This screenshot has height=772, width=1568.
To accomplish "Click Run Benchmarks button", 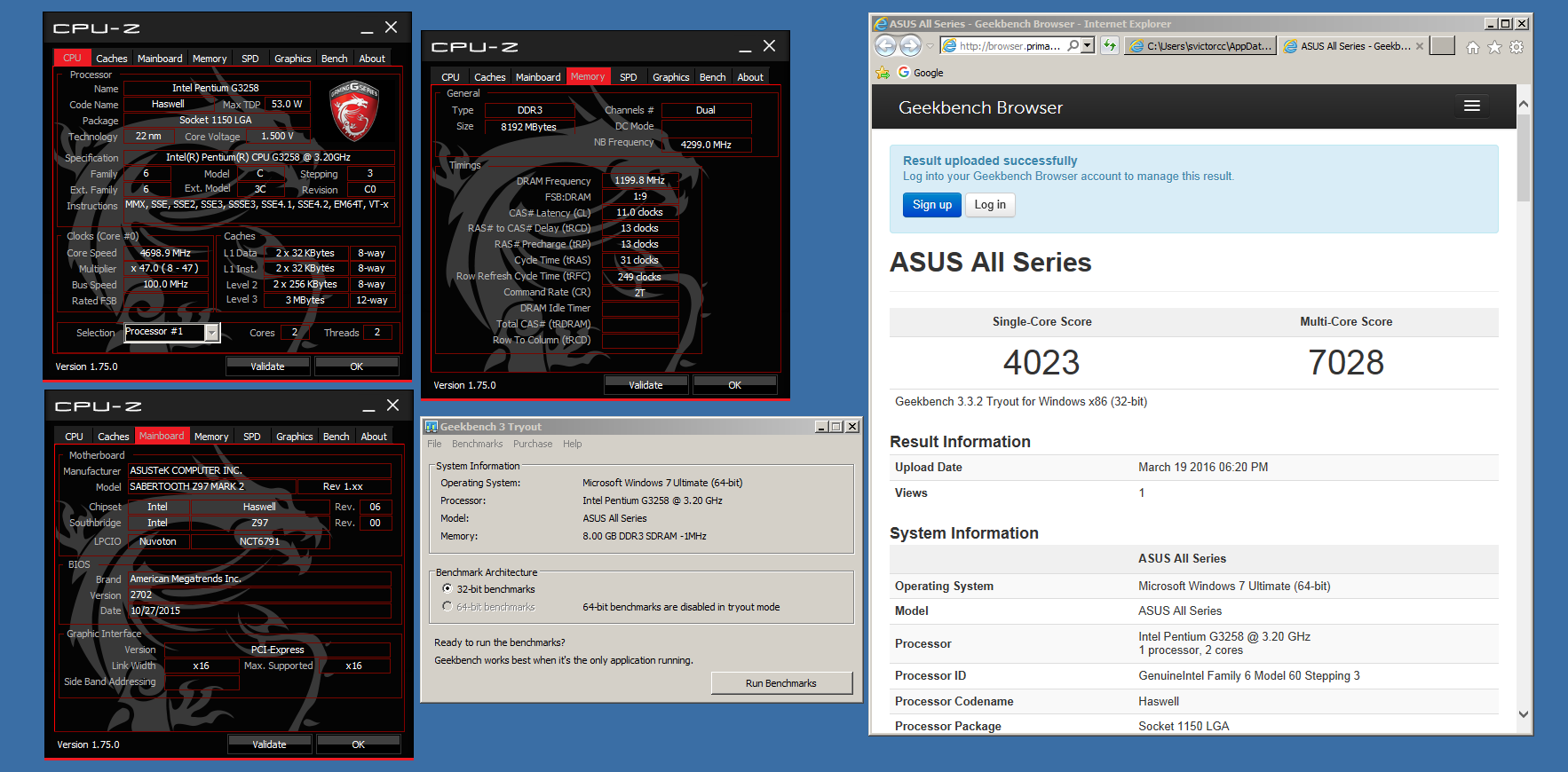I will coord(781,683).
